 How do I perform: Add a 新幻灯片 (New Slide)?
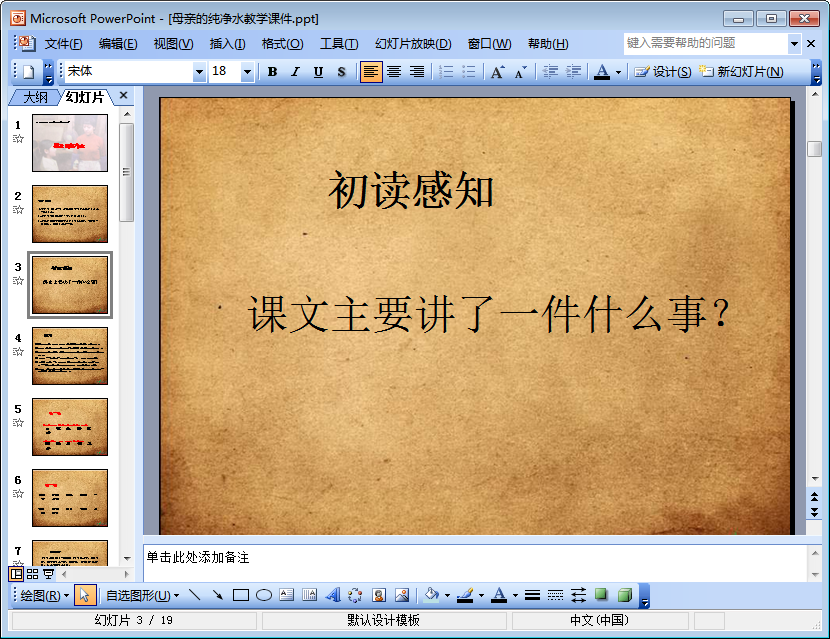tap(741, 71)
